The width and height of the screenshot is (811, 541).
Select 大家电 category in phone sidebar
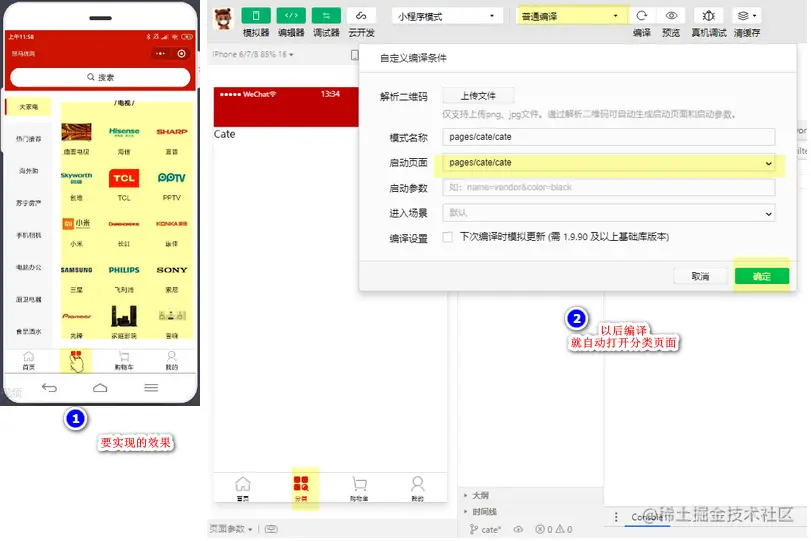[x=28, y=107]
